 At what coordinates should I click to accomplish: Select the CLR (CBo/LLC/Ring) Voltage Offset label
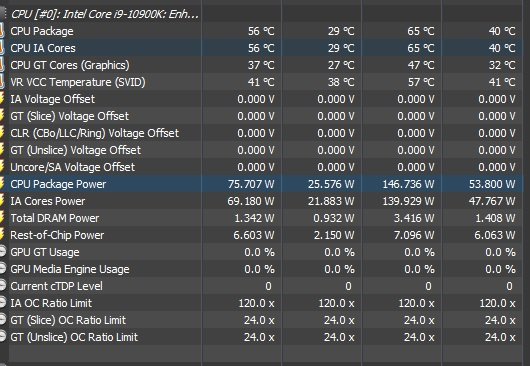95,133
